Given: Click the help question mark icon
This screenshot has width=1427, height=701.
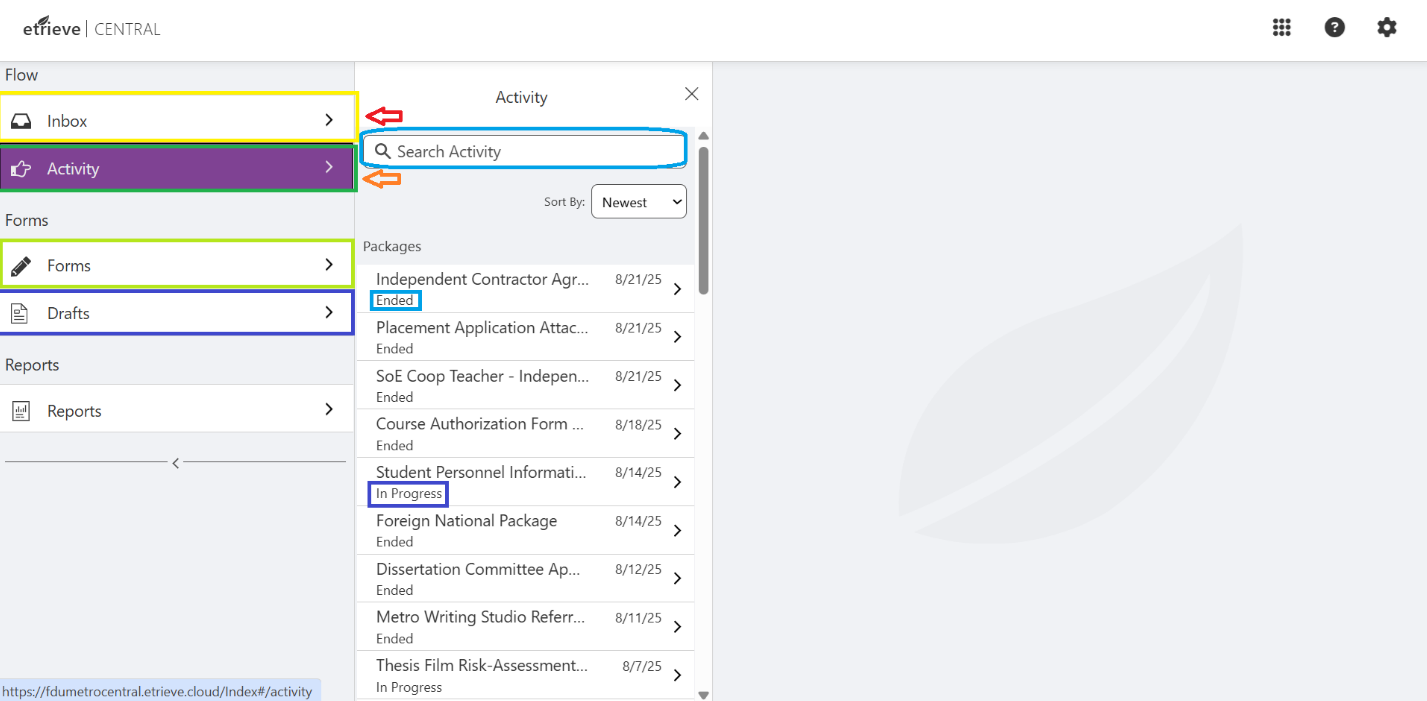Looking at the screenshot, I should coord(1334,28).
